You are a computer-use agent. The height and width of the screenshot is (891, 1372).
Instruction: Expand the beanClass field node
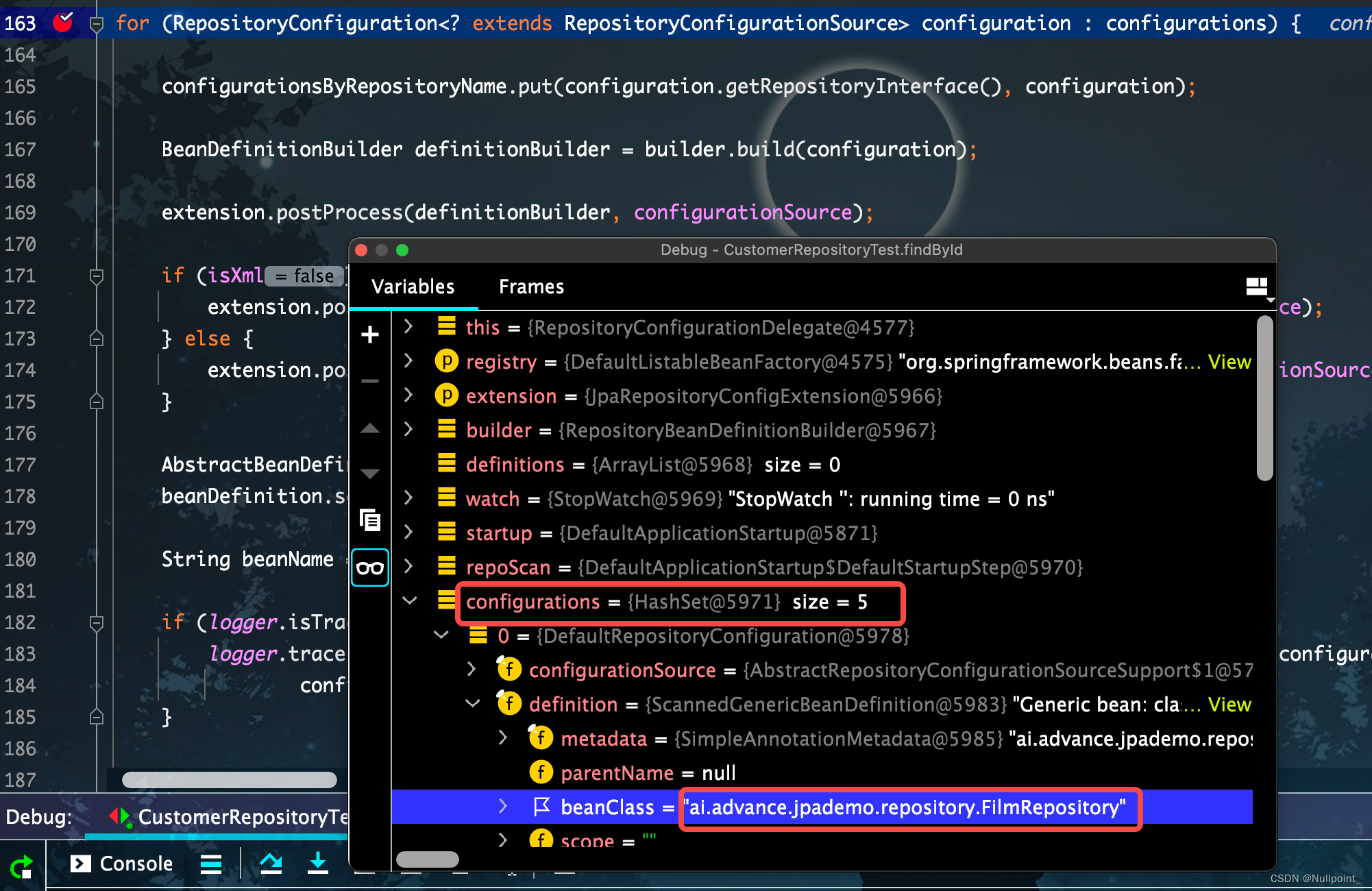pos(503,807)
